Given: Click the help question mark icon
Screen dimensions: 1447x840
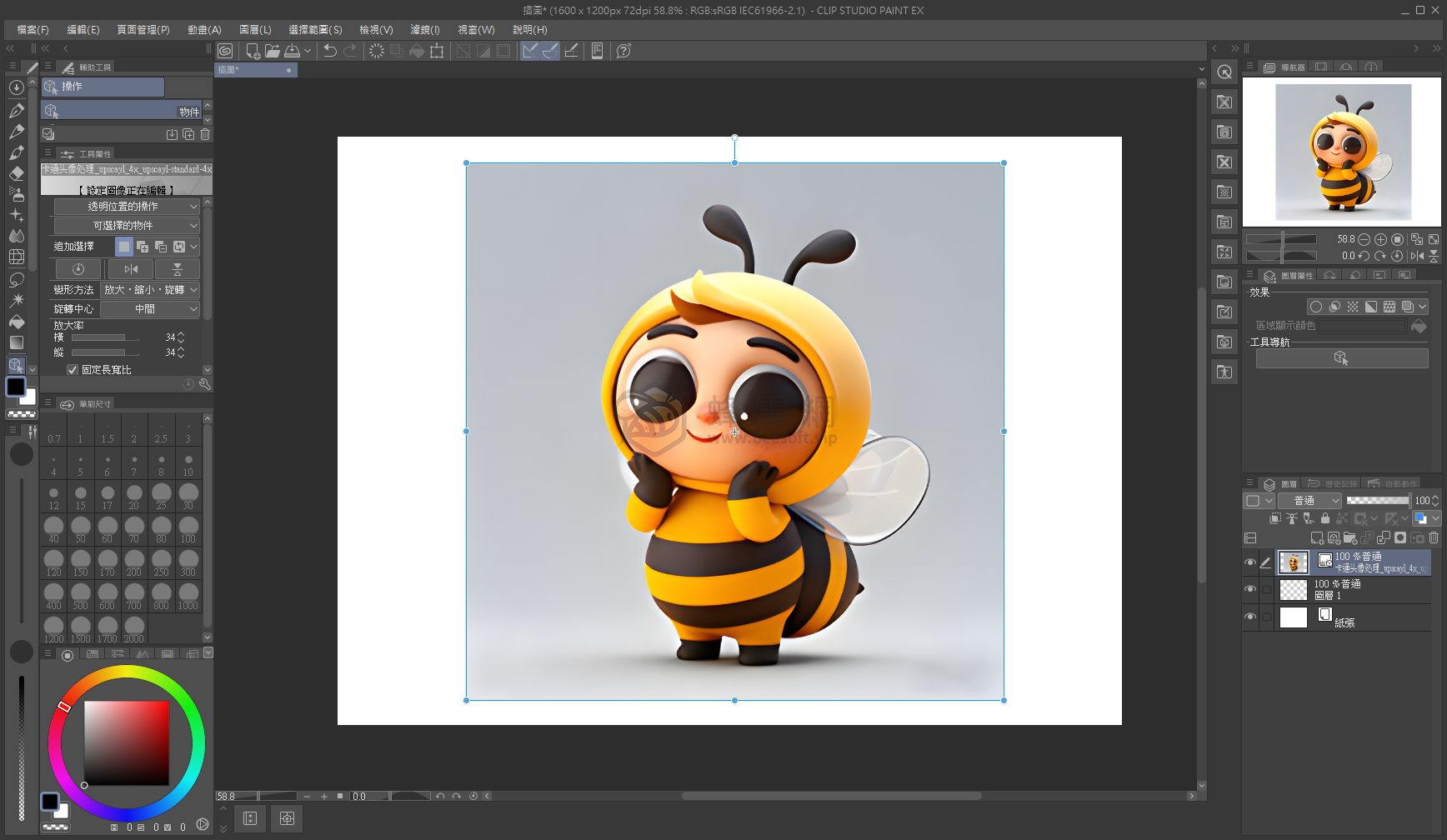Looking at the screenshot, I should click(623, 51).
